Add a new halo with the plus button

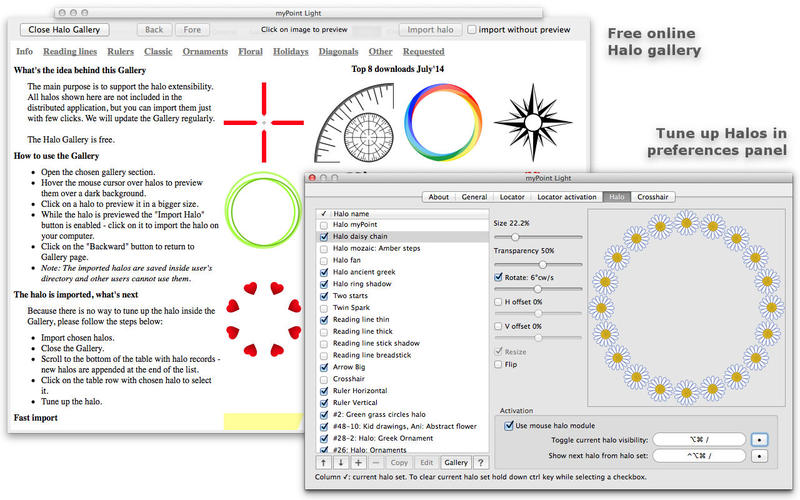358,462
